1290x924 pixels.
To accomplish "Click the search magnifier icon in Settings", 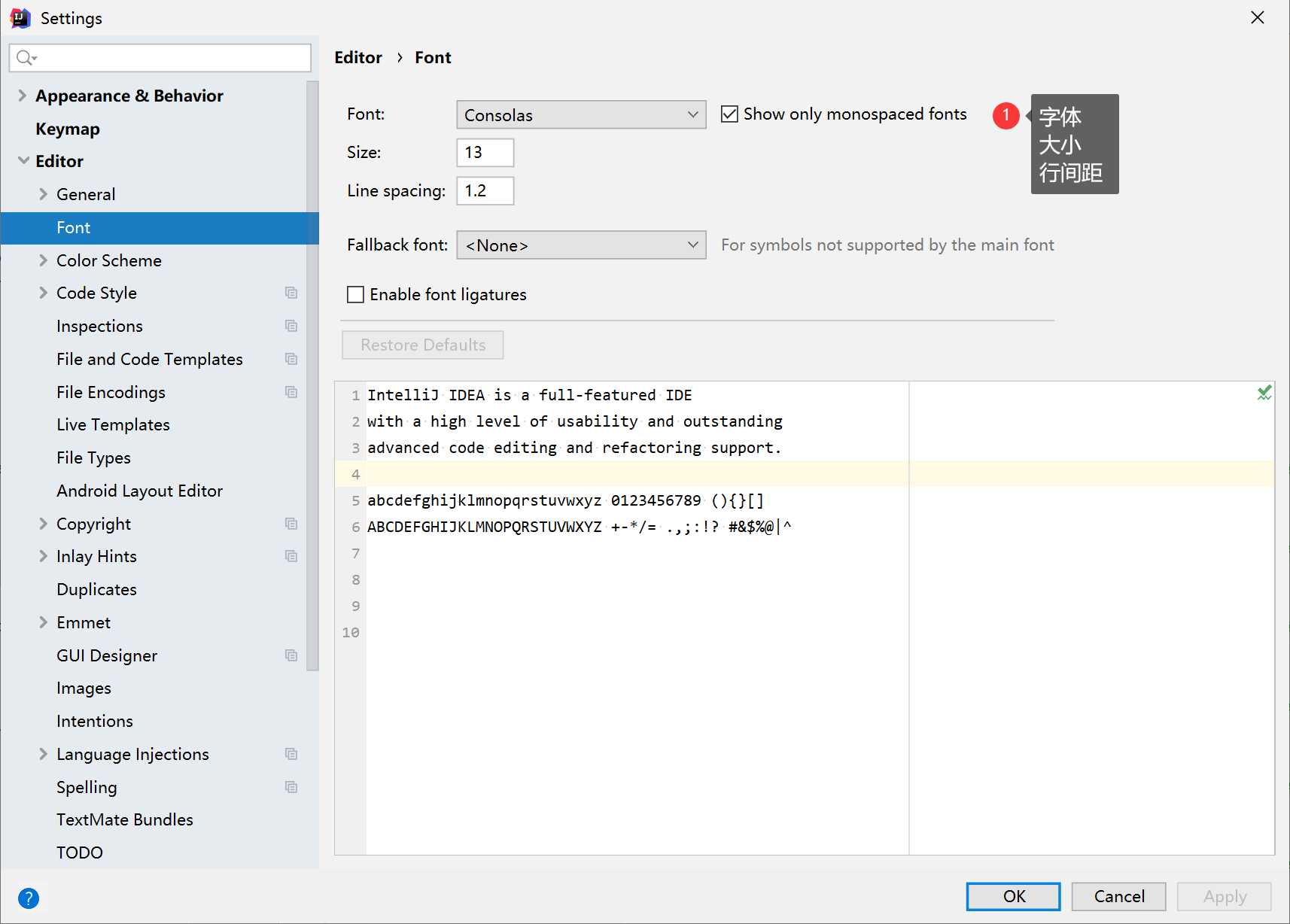I will click(26, 57).
